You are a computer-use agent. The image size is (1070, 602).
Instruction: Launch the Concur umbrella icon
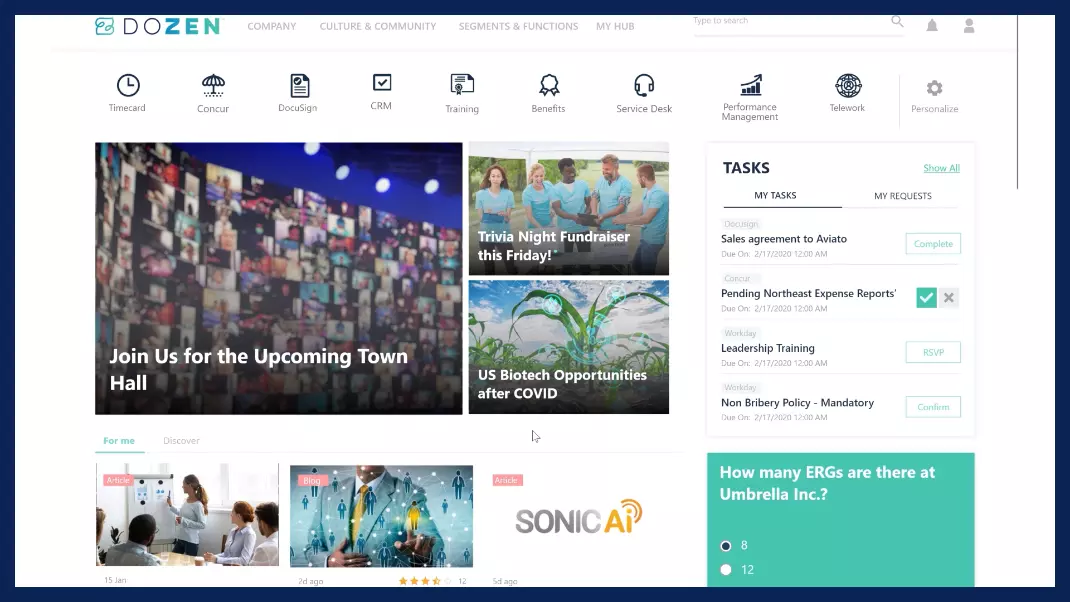pyautogui.click(x=213, y=86)
